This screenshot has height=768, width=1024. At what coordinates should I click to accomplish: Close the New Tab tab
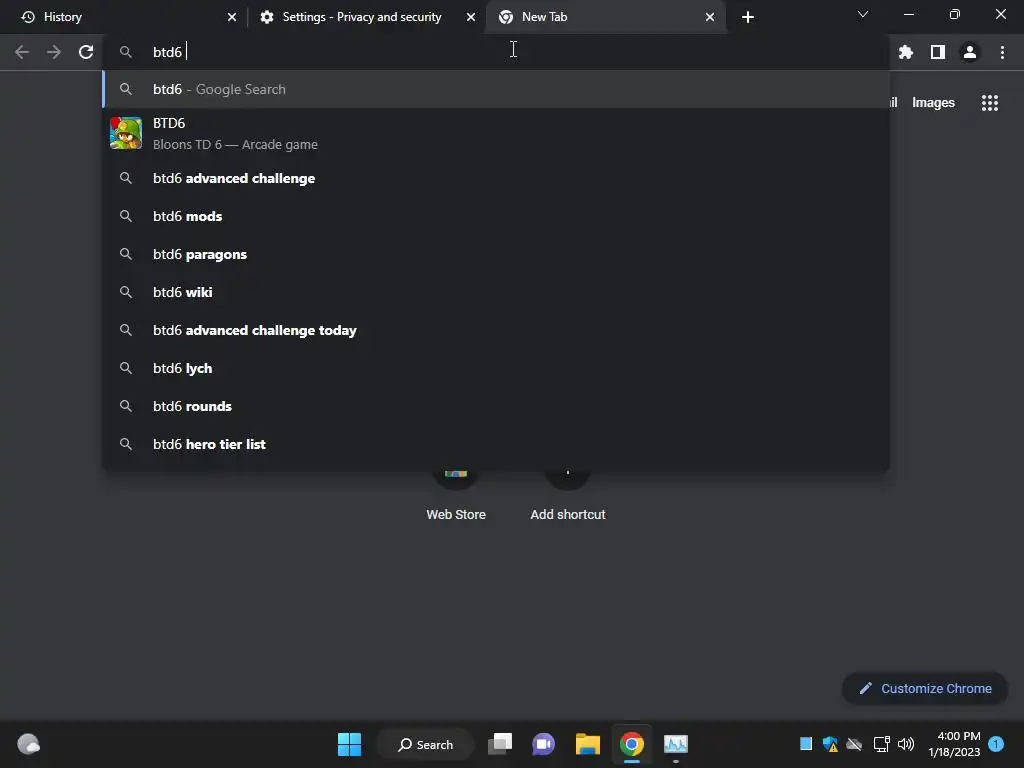point(710,17)
